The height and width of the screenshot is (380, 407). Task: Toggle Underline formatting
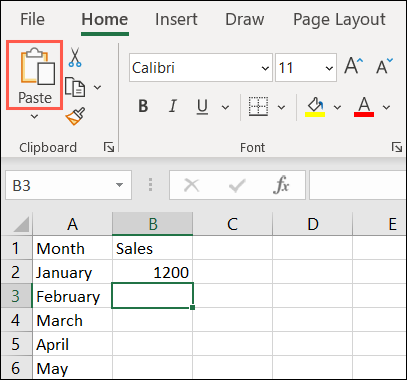click(x=202, y=107)
